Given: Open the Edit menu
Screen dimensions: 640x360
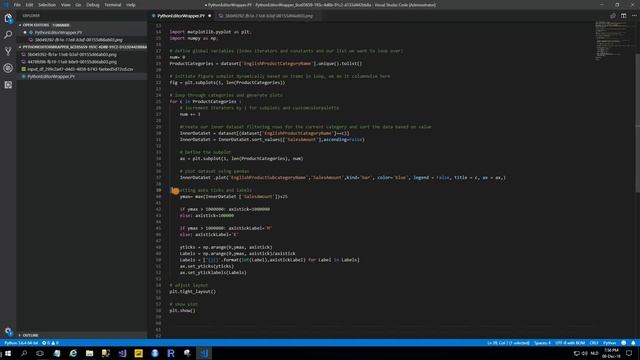Looking at the screenshot, I should 29,5.
